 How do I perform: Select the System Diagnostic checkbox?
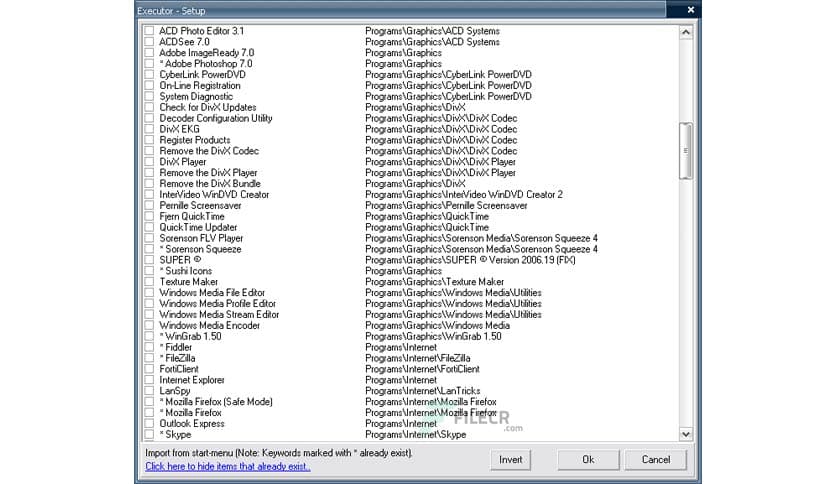pyautogui.click(x=149, y=96)
